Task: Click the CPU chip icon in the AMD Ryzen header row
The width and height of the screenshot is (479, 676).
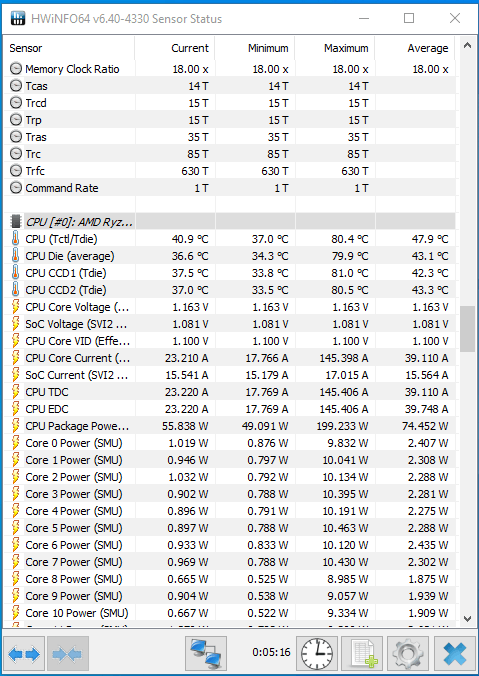Action: point(16,222)
